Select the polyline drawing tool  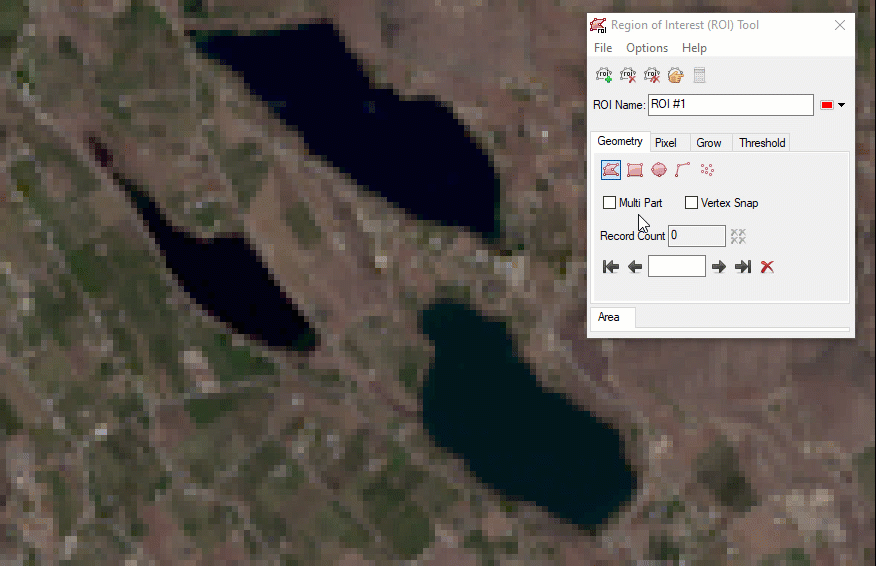click(x=683, y=170)
